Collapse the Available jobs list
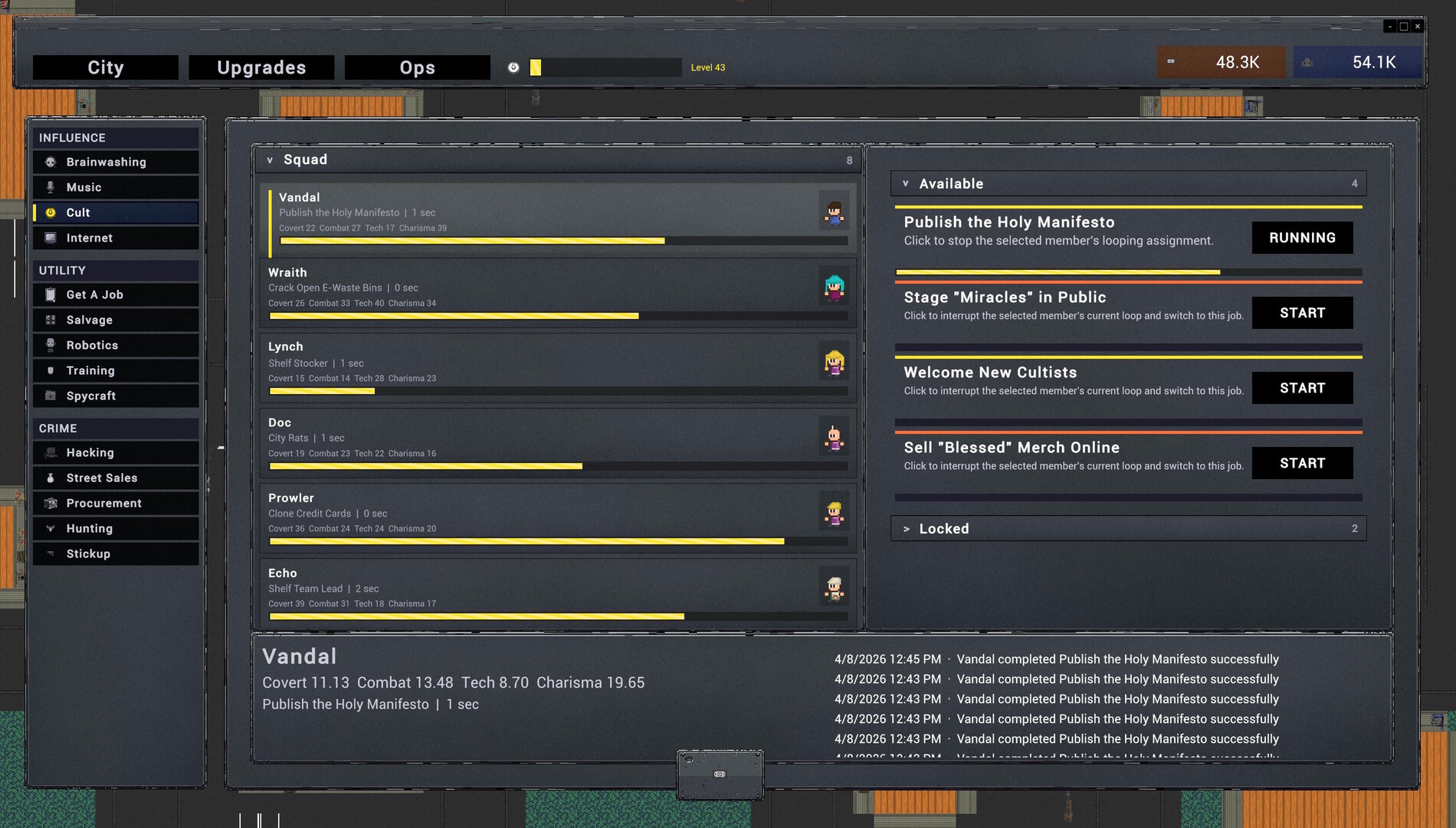This screenshot has height=828, width=1456. coord(906,184)
